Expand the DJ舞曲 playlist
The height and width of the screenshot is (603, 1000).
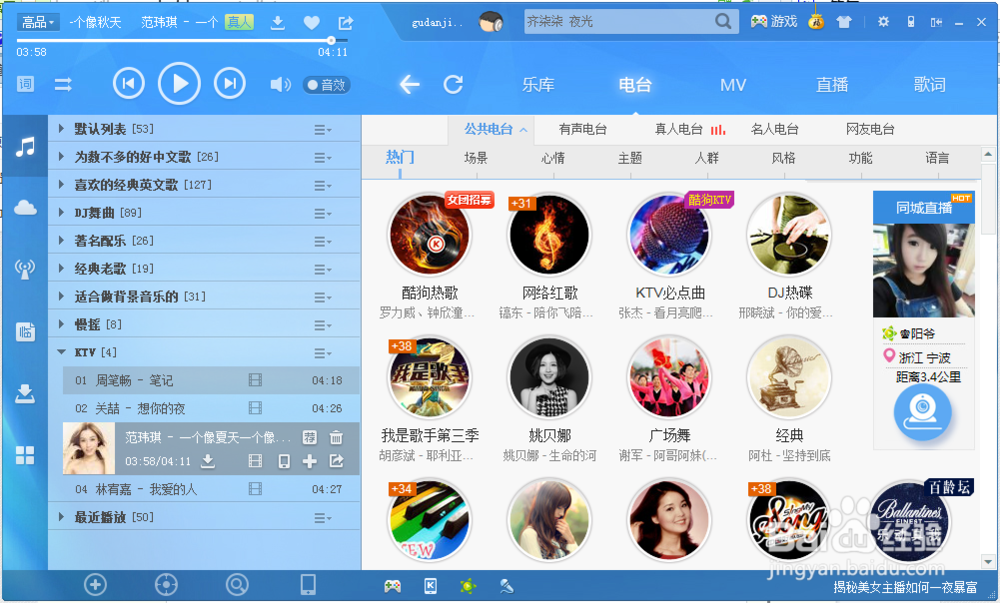61,213
